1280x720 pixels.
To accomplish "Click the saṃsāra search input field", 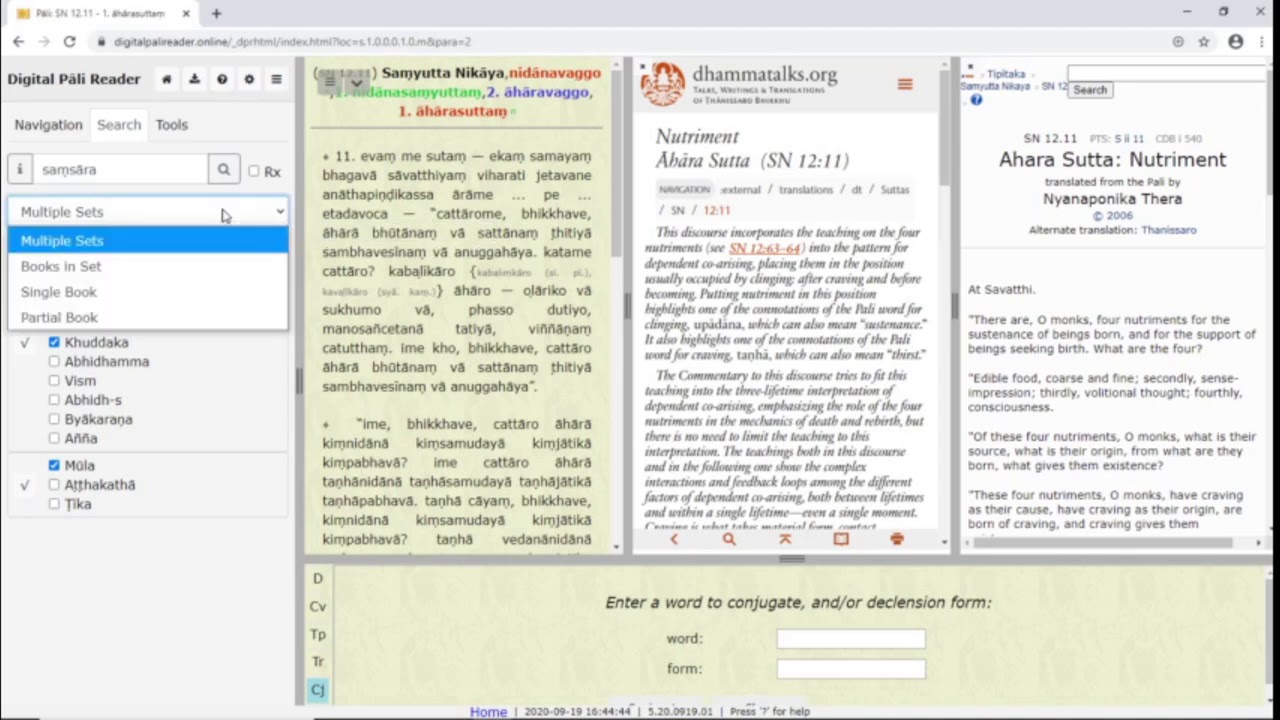I will [x=121, y=170].
